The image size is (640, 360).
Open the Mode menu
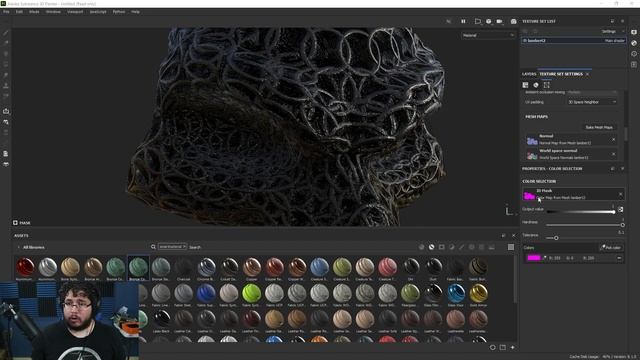34,12
